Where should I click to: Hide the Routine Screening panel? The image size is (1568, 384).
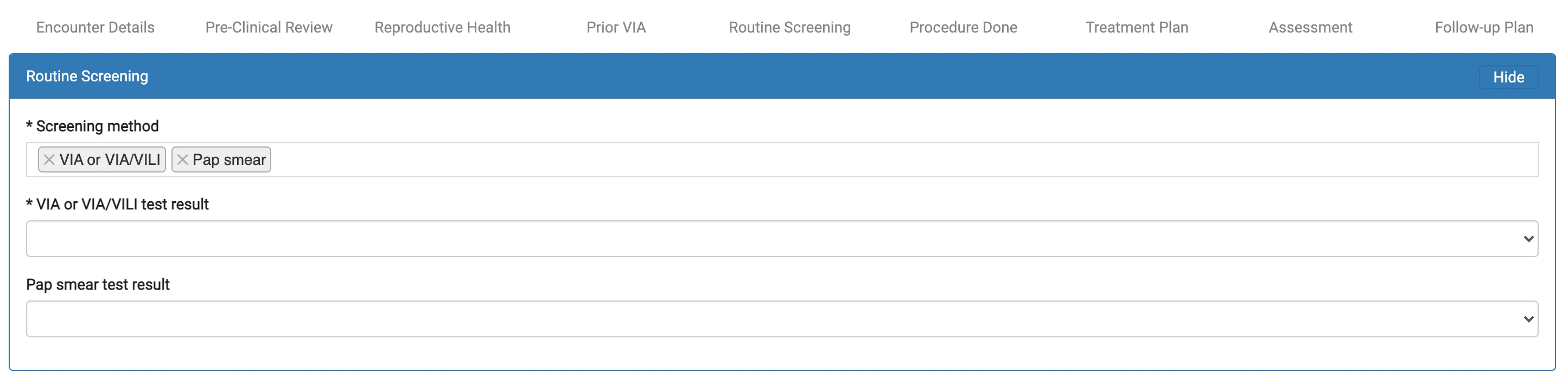1508,77
